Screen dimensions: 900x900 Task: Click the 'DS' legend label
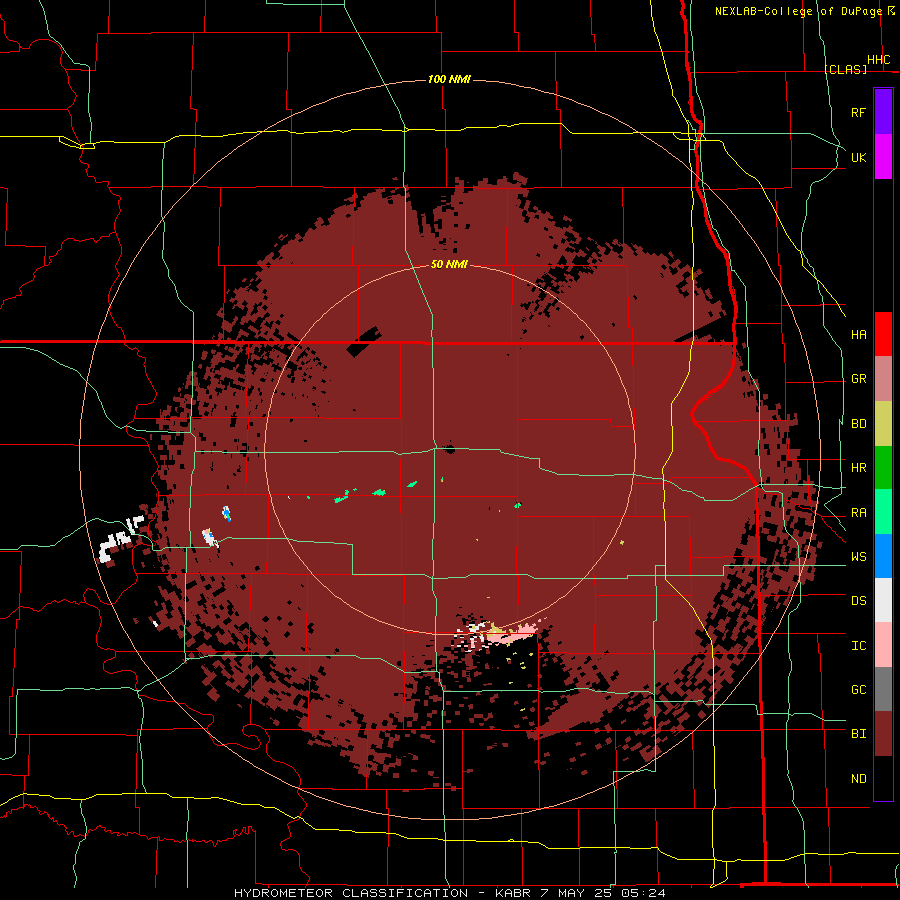(858, 601)
